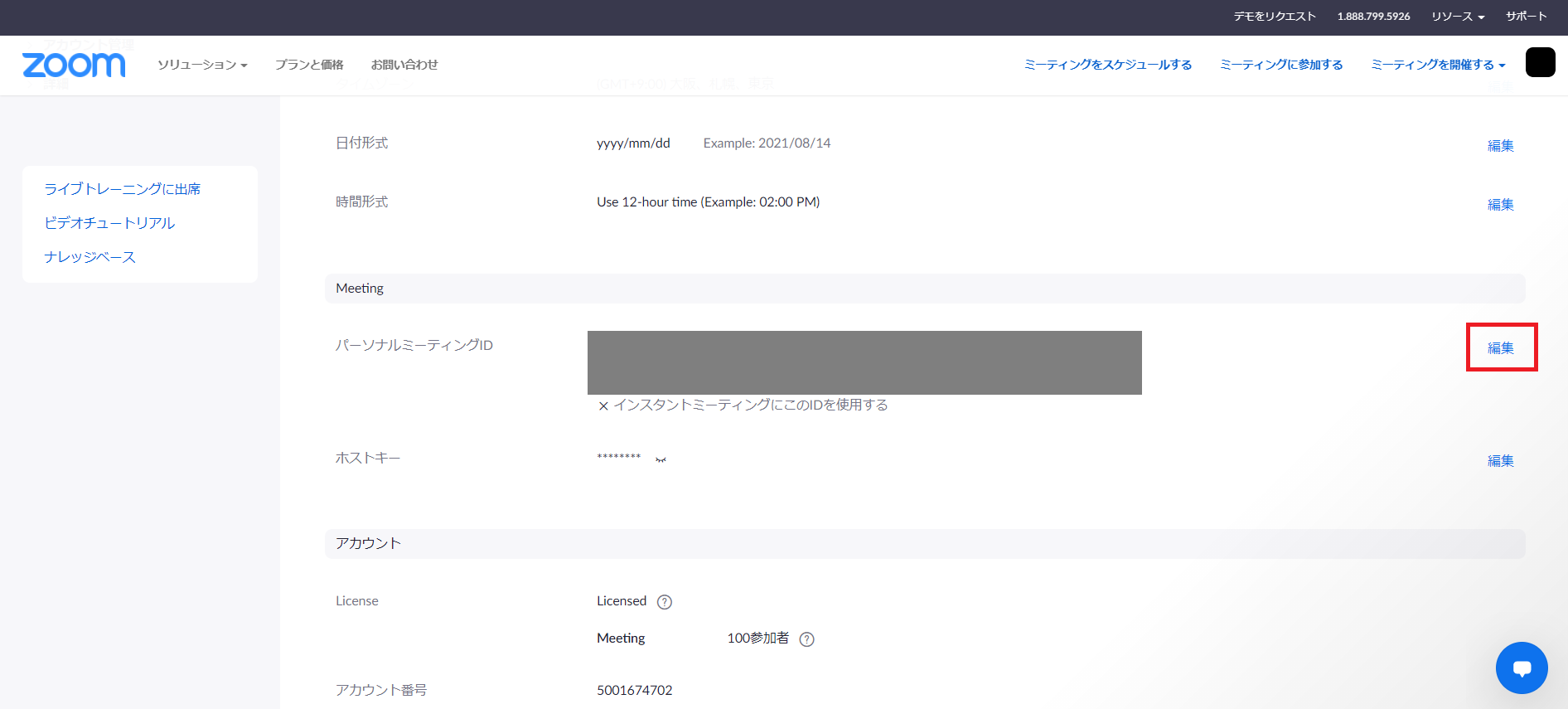Open ビデオチュートリアル link

[x=109, y=223]
